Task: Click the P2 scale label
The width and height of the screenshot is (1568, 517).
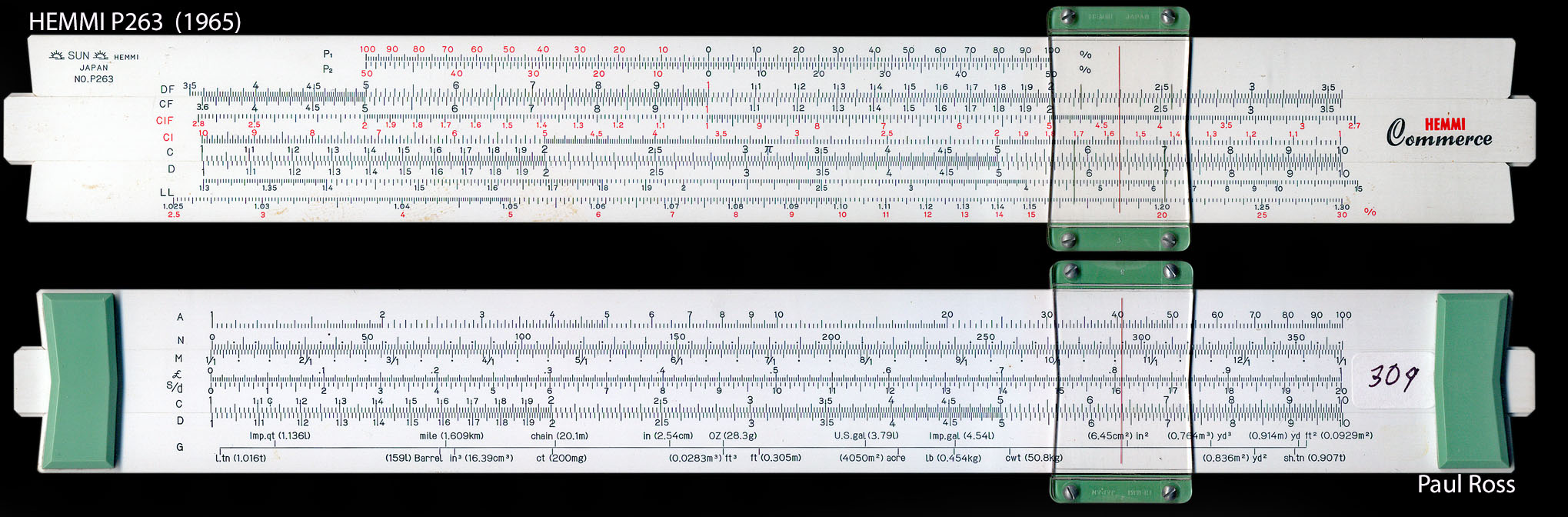Action: [x=328, y=69]
